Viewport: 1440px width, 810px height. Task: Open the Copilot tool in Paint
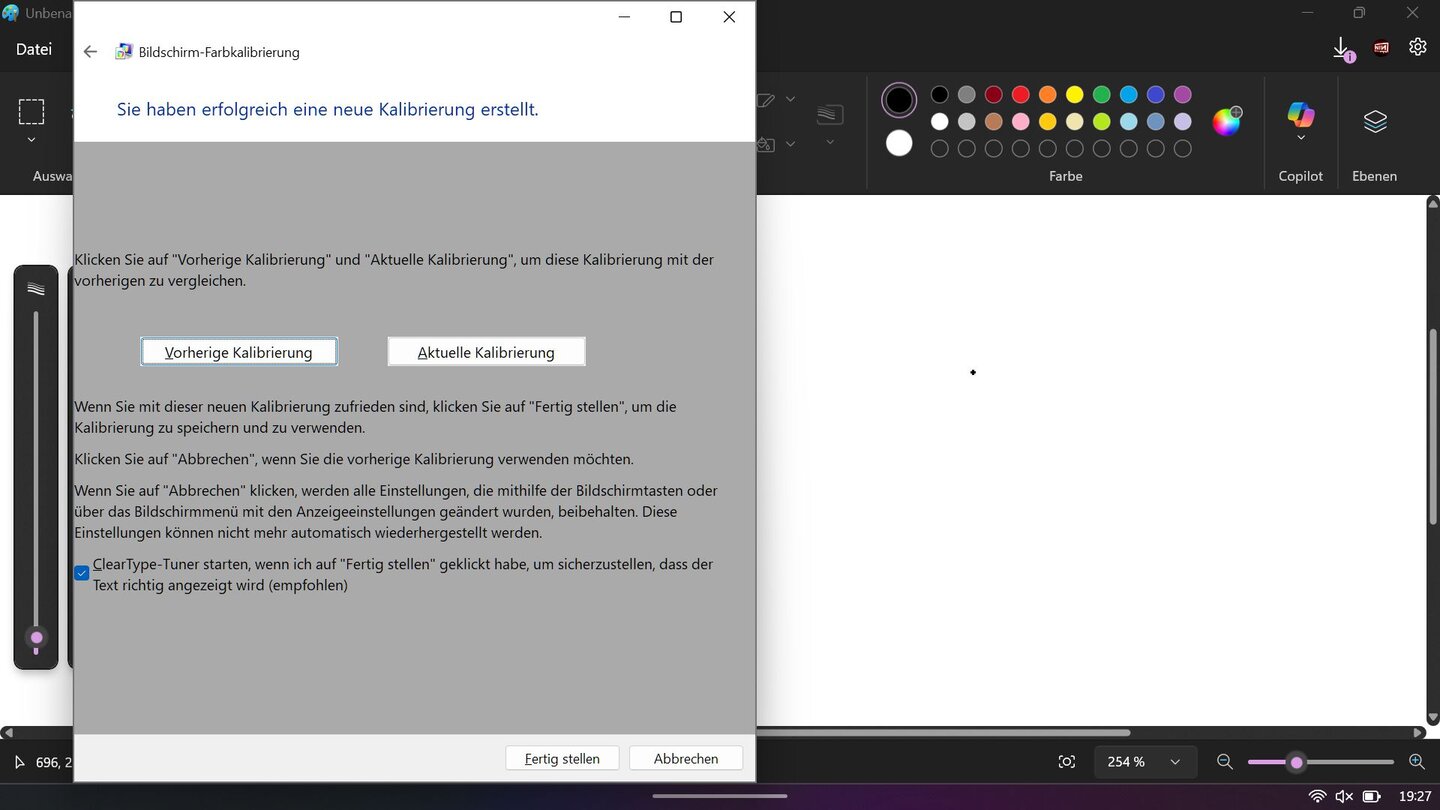point(1300,115)
